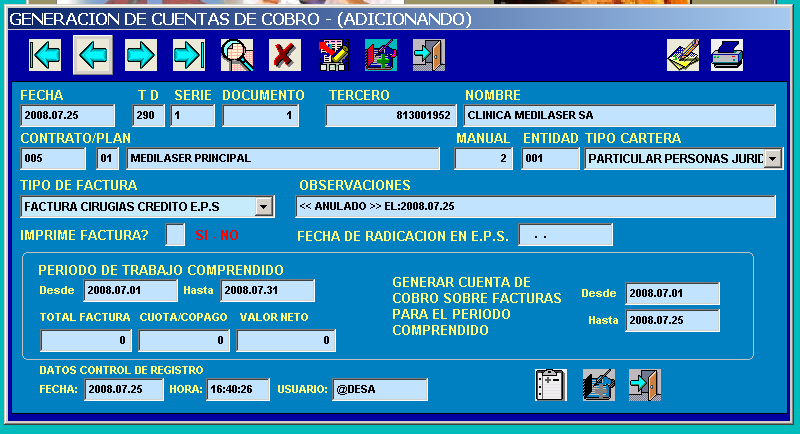The image size is (800, 434).
Task: Go to the first record arrow
Action: click(x=45, y=55)
